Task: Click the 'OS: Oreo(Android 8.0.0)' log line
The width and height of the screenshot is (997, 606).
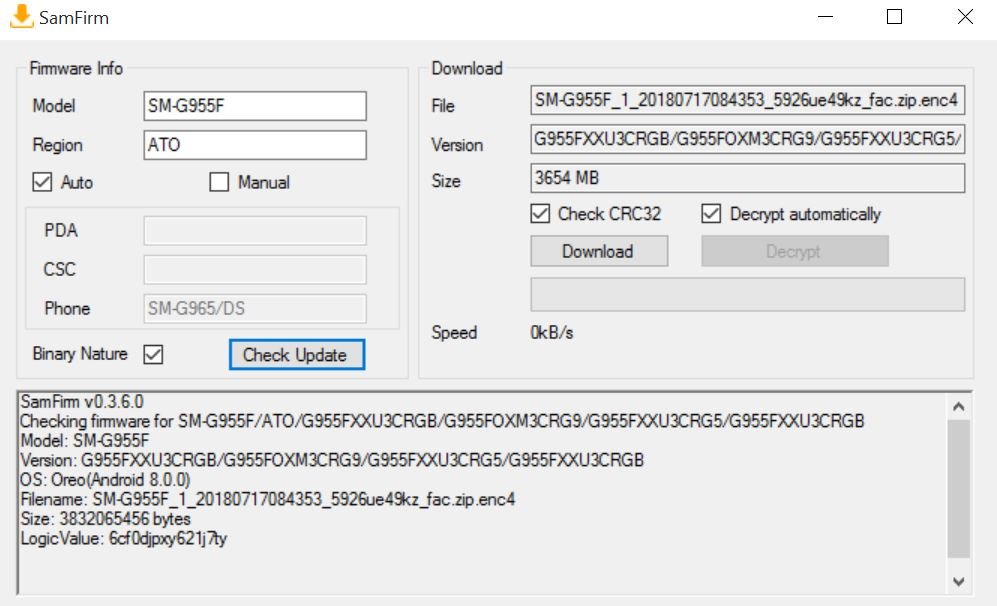Action: (106, 479)
